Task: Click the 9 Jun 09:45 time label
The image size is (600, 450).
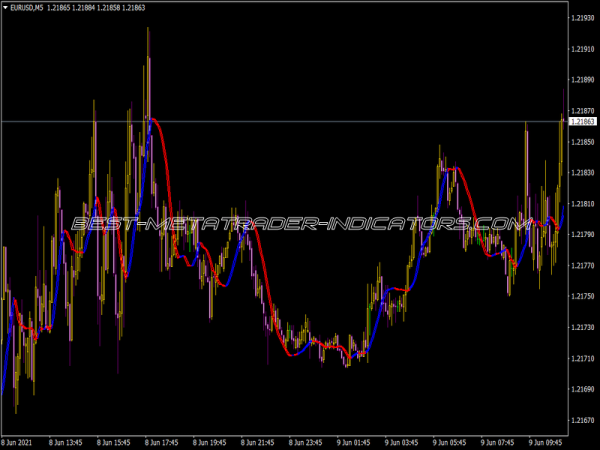Action: 547,439
